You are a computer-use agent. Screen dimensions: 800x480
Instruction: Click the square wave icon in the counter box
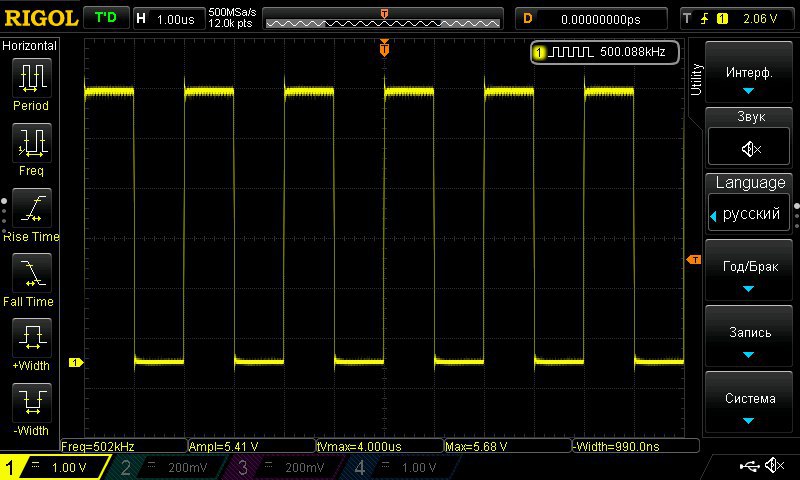tap(571, 52)
